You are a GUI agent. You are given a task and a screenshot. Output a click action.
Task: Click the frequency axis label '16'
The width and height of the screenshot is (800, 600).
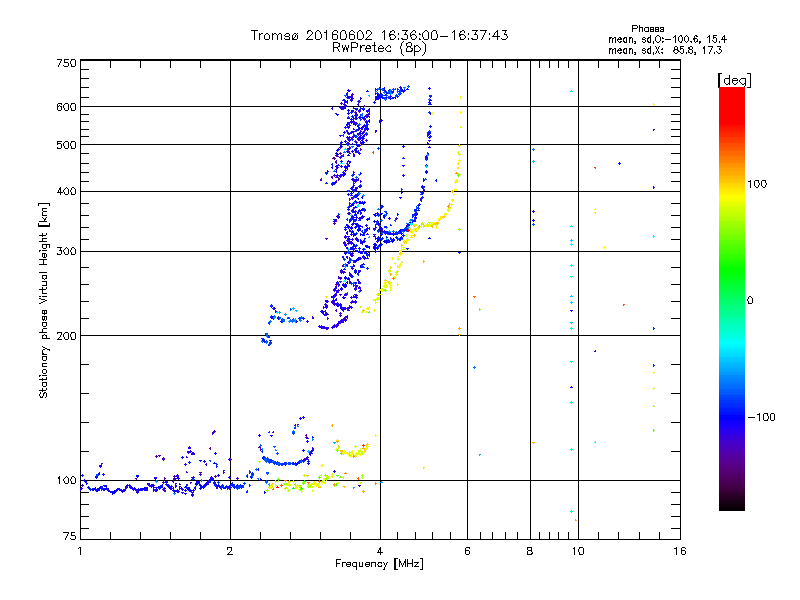(680, 551)
